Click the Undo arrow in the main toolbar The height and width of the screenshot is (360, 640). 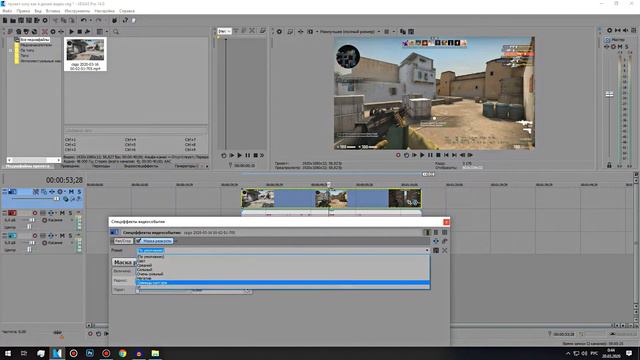coord(84,20)
